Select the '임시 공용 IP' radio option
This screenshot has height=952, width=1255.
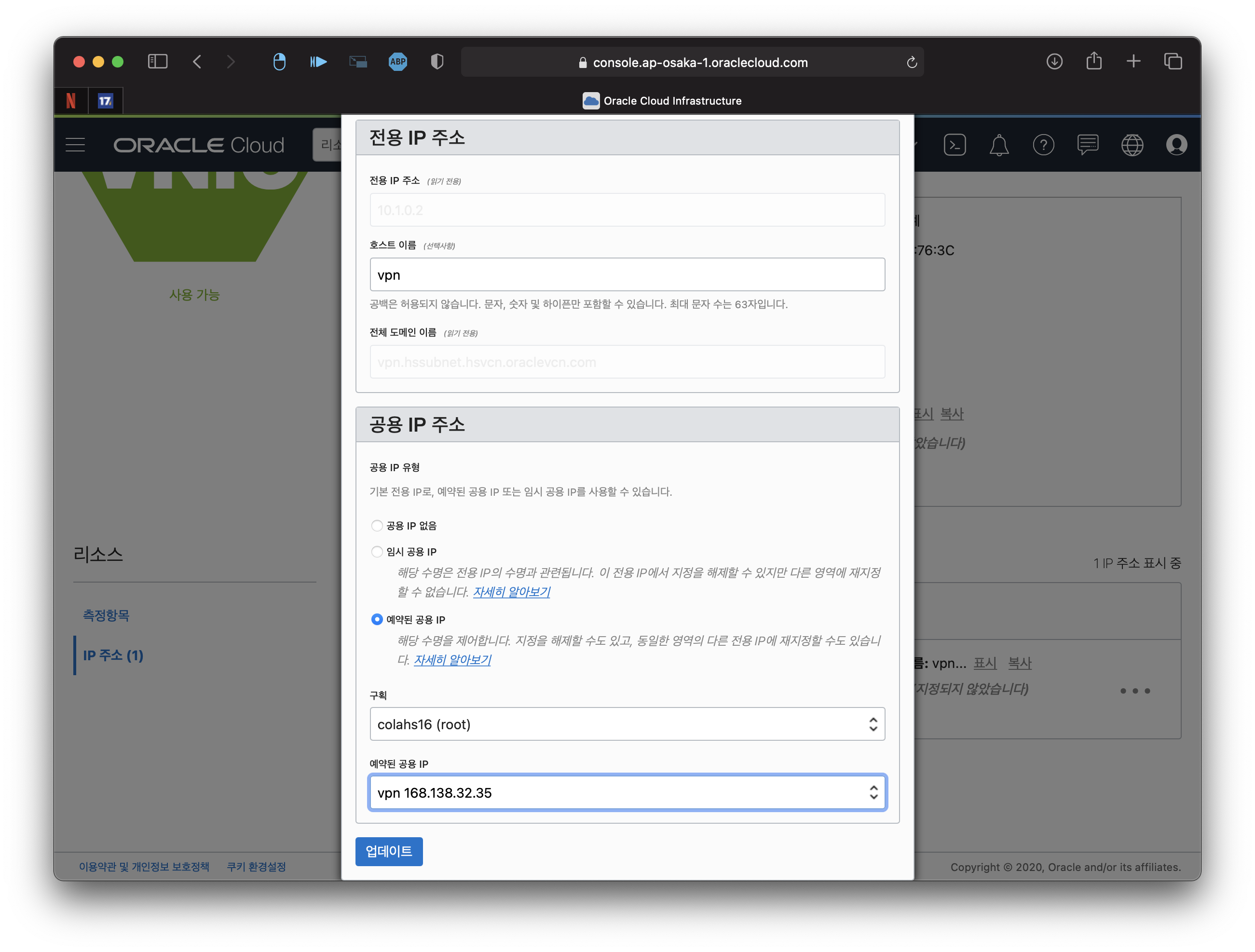click(377, 551)
